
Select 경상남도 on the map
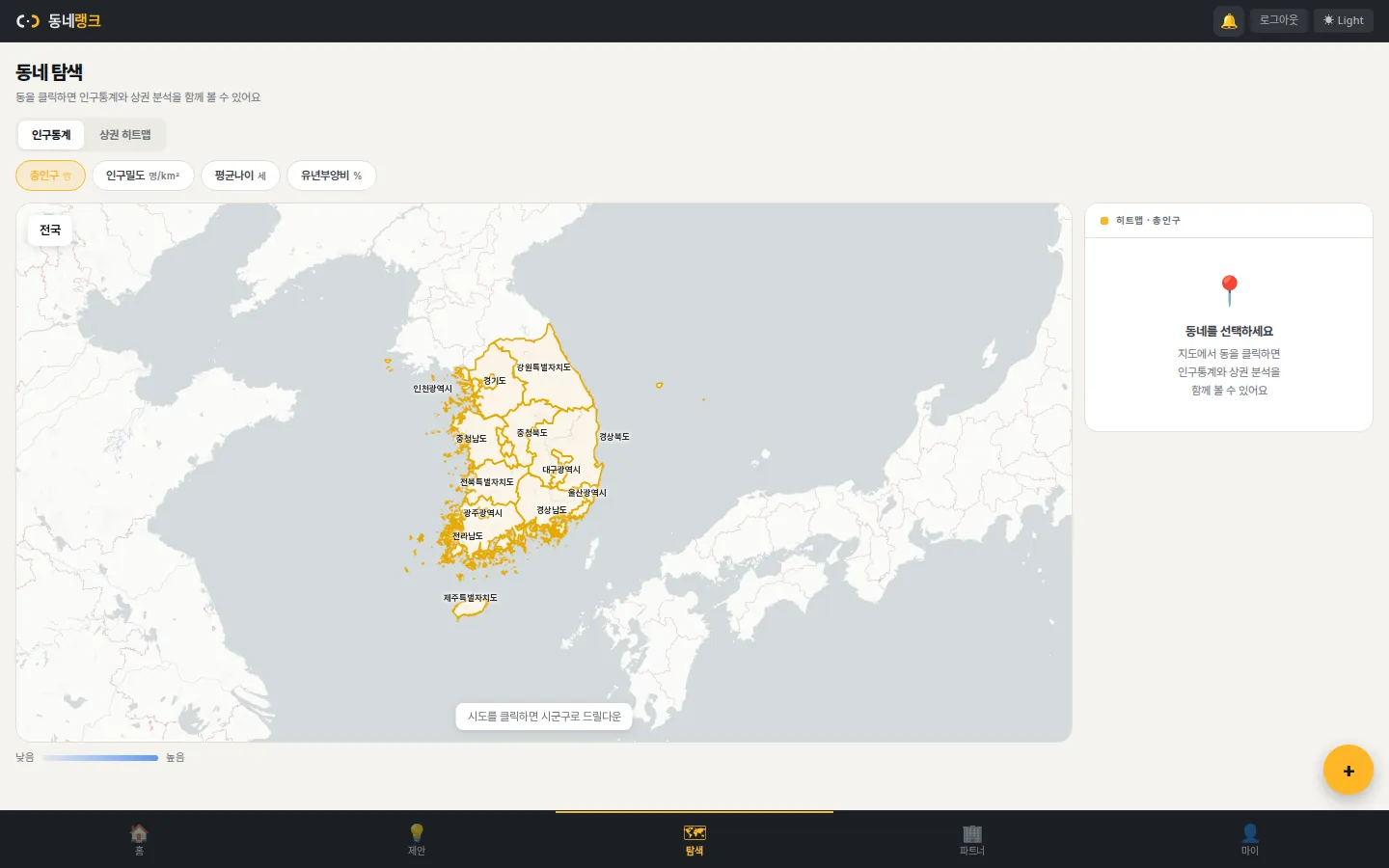tap(552, 510)
